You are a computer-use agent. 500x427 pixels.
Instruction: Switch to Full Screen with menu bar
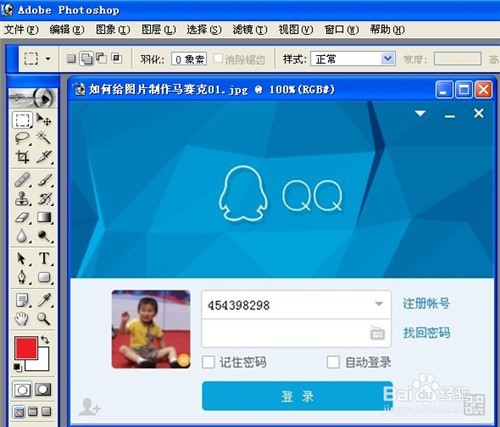[x=33, y=412]
